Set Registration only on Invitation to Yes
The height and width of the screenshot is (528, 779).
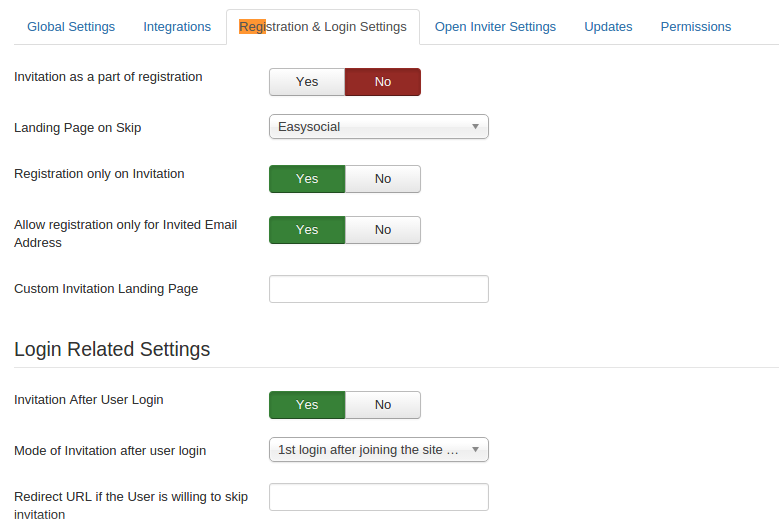(307, 179)
